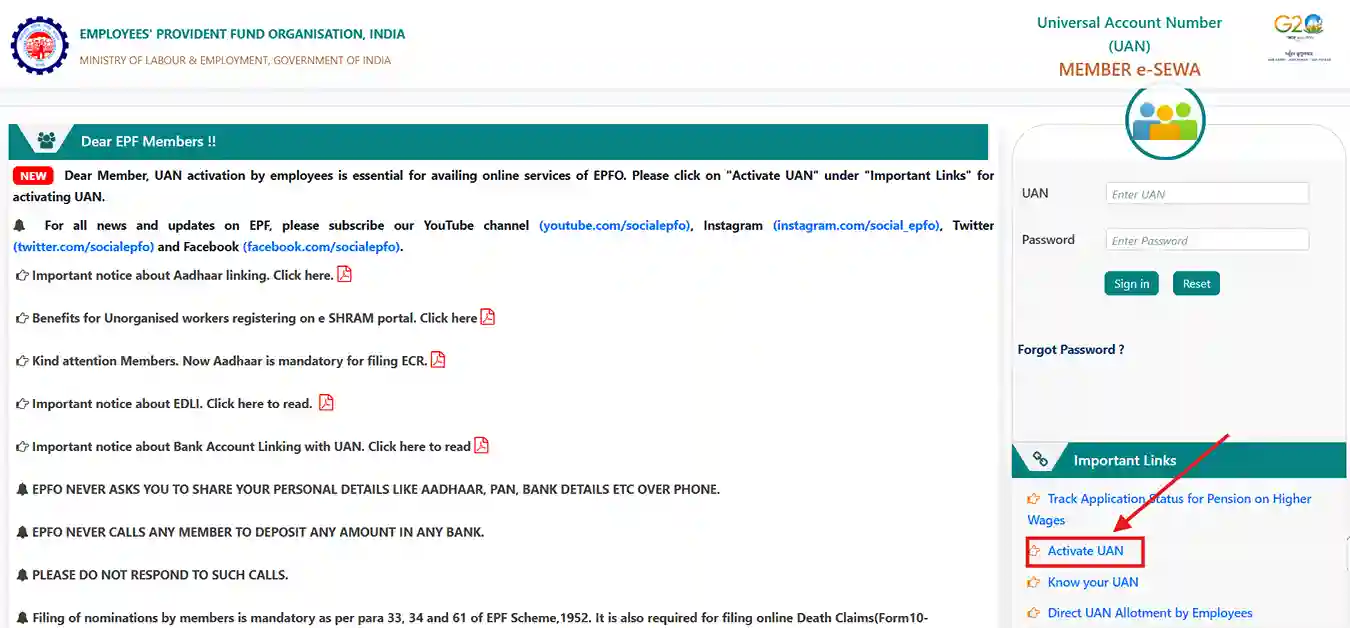
Task: Click the Filing of nominations notice text
Action: [481, 619]
